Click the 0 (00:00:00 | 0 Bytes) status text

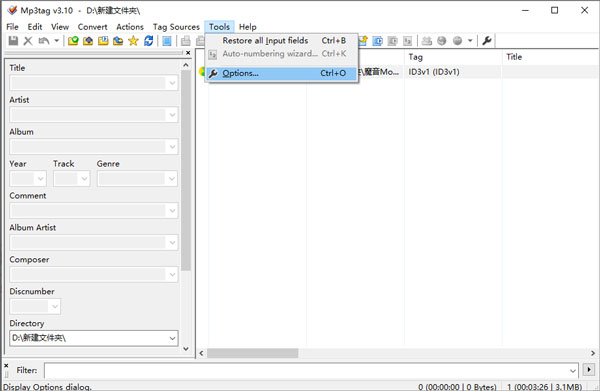[x=457, y=387]
